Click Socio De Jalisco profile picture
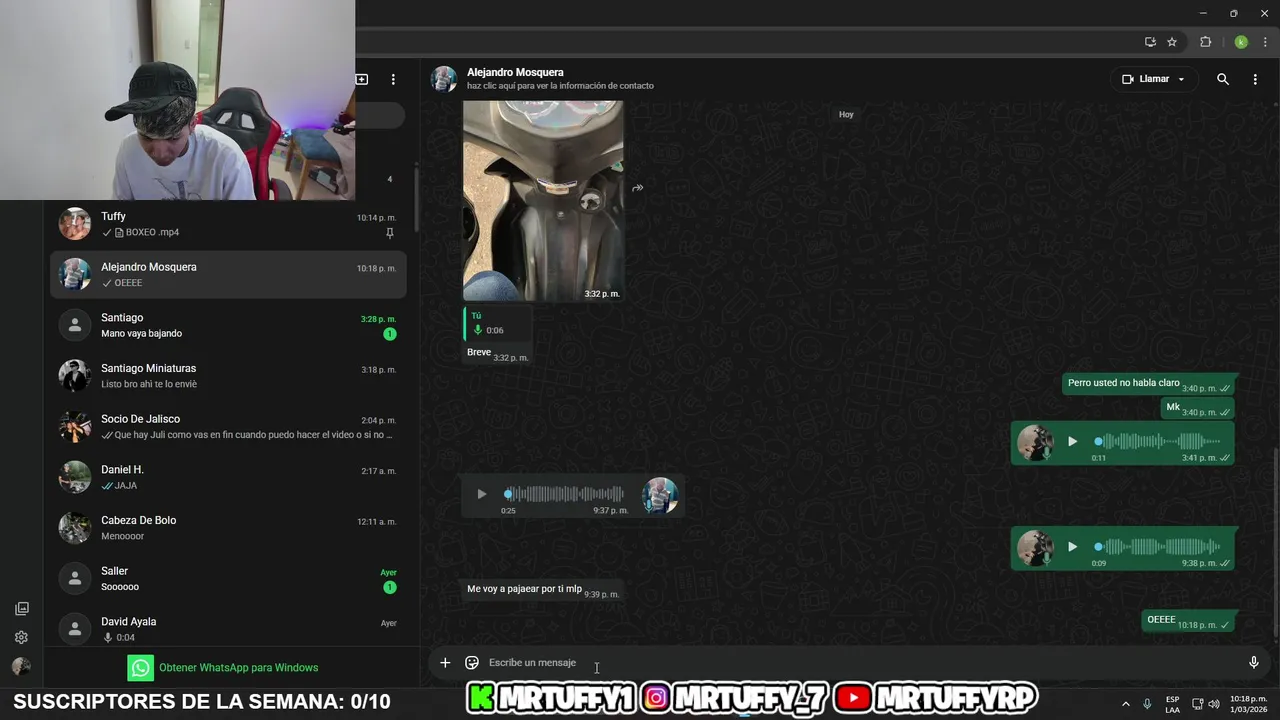The height and width of the screenshot is (720, 1280). (x=75, y=427)
